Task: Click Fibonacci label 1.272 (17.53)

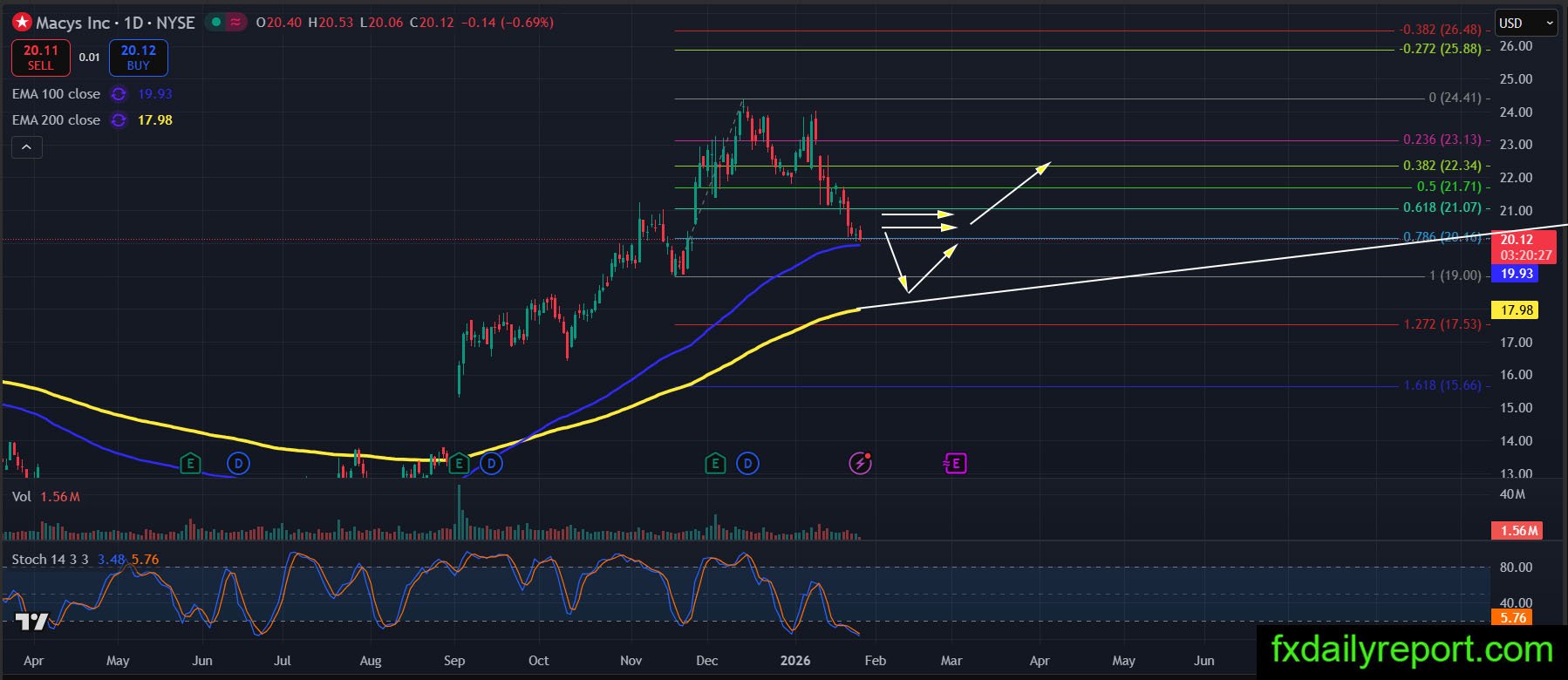Action: coord(1442,324)
